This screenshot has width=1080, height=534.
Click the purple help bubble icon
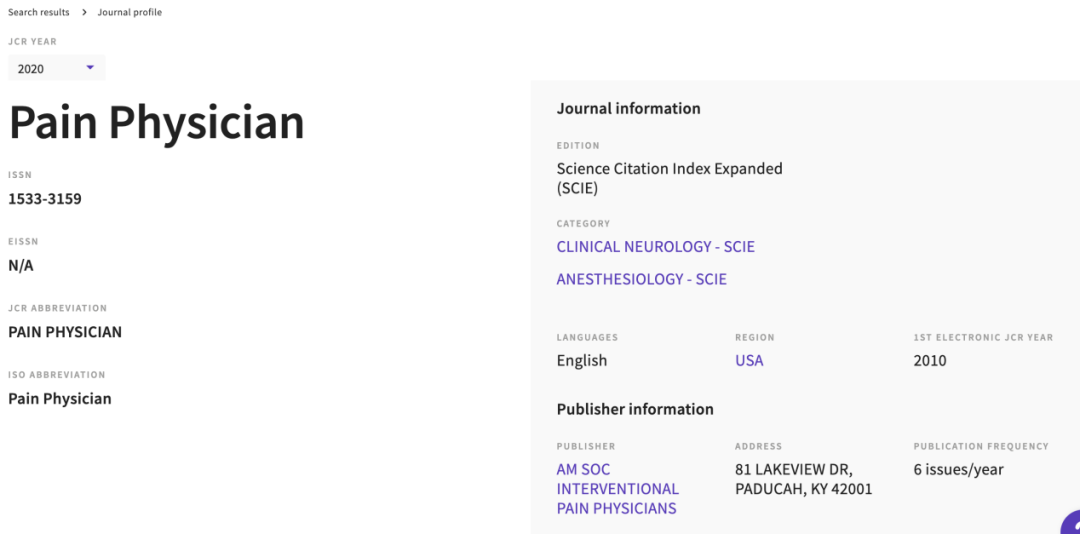pyautogui.click(x=1071, y=524)
